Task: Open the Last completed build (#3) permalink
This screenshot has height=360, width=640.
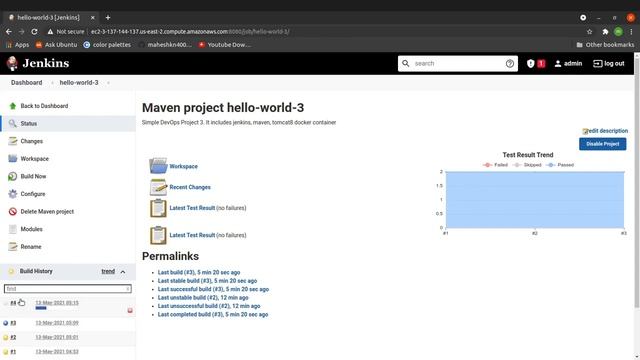Action: tap(213, 314)
